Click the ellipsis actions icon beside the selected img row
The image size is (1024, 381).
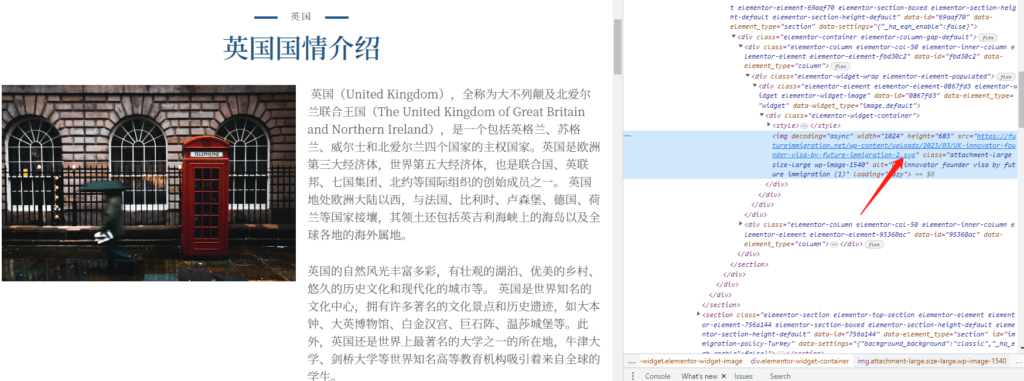(628, 135)
